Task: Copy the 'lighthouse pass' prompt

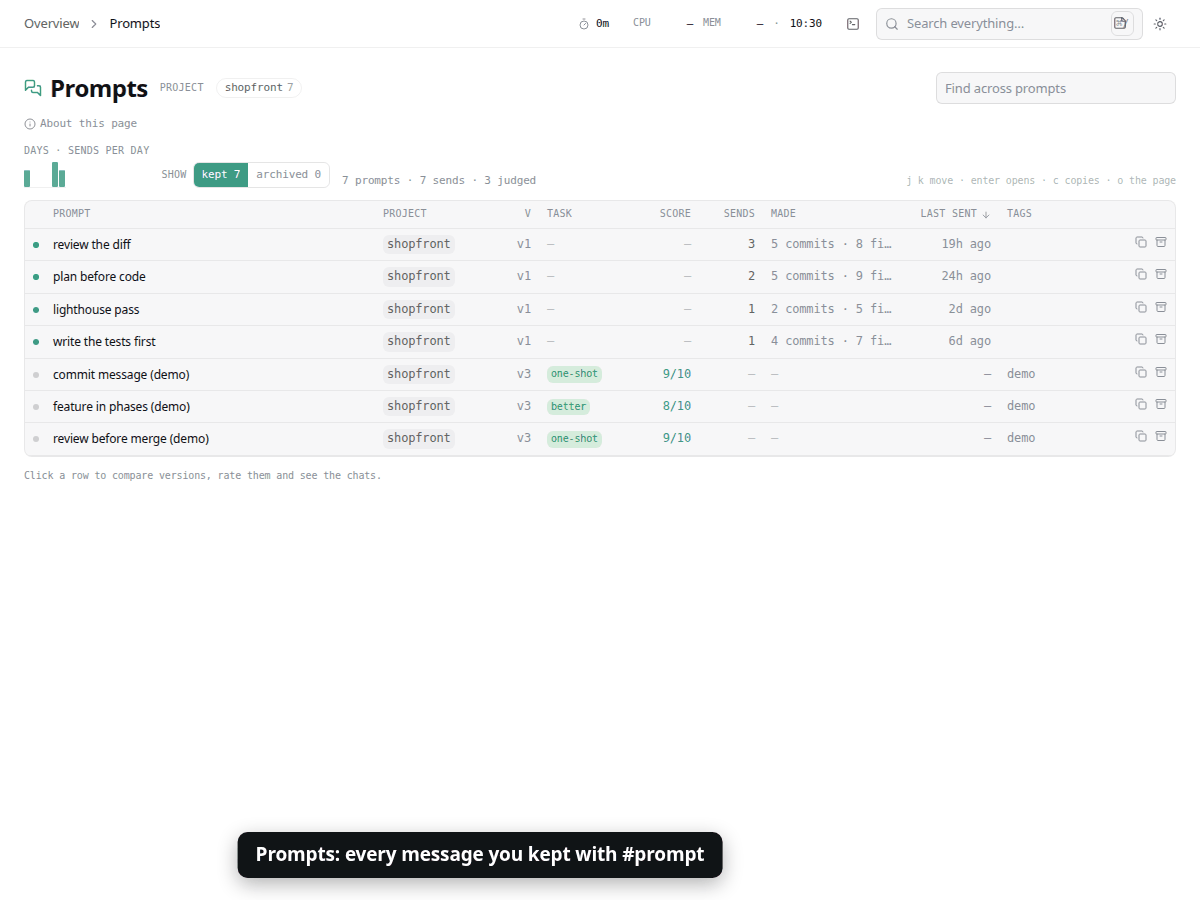Action: [1141, 307]
